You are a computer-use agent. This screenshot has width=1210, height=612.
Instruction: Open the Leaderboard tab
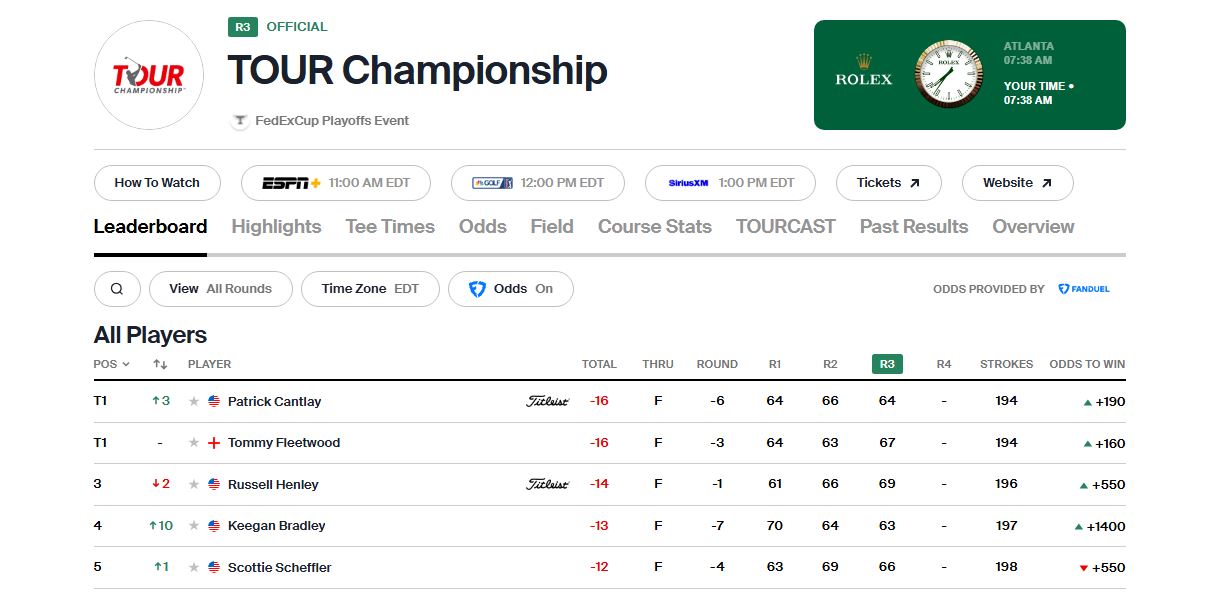click(x=150, y=227)
